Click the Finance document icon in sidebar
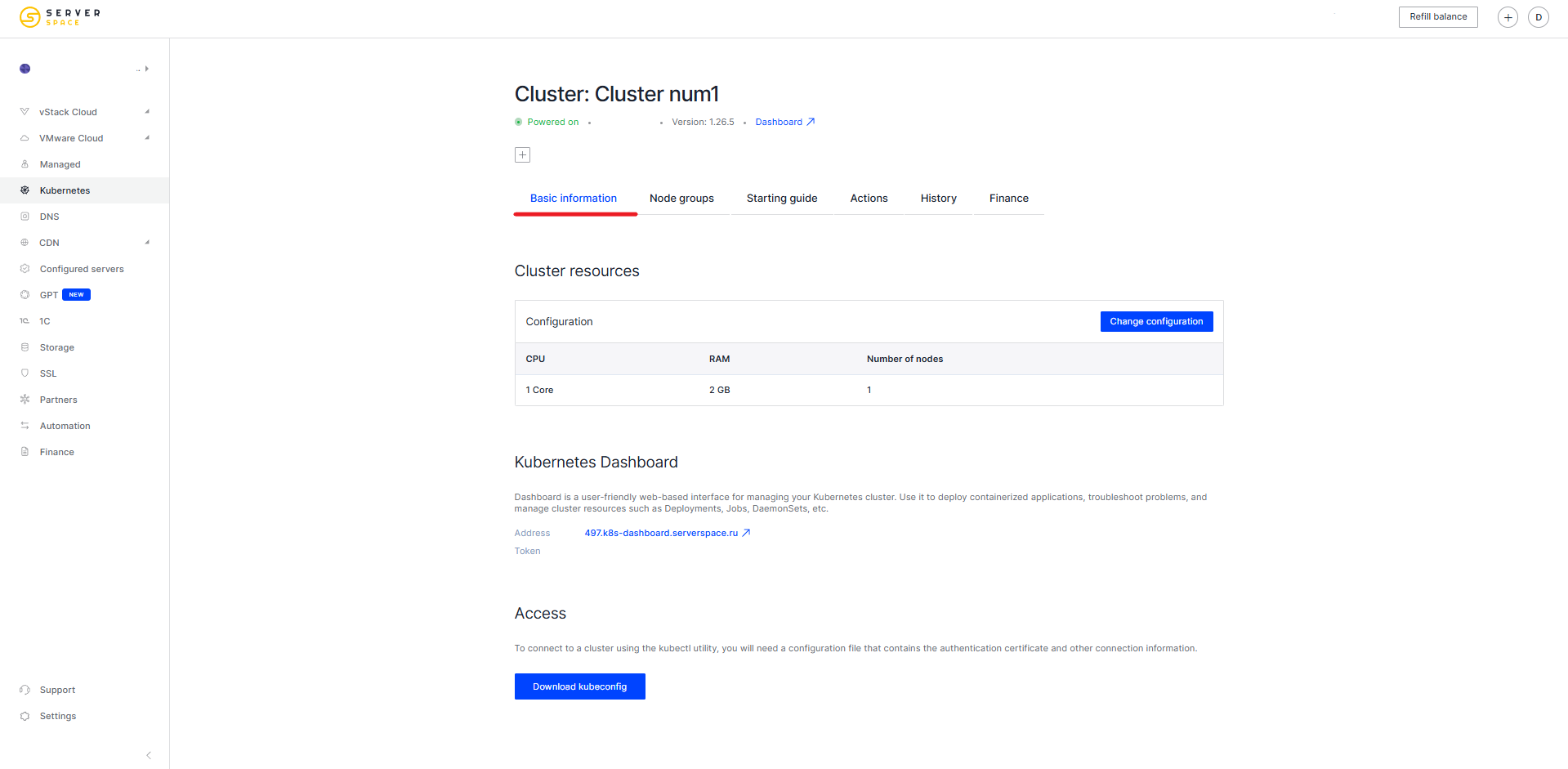The image size is (1568, 769). [25, 452]
